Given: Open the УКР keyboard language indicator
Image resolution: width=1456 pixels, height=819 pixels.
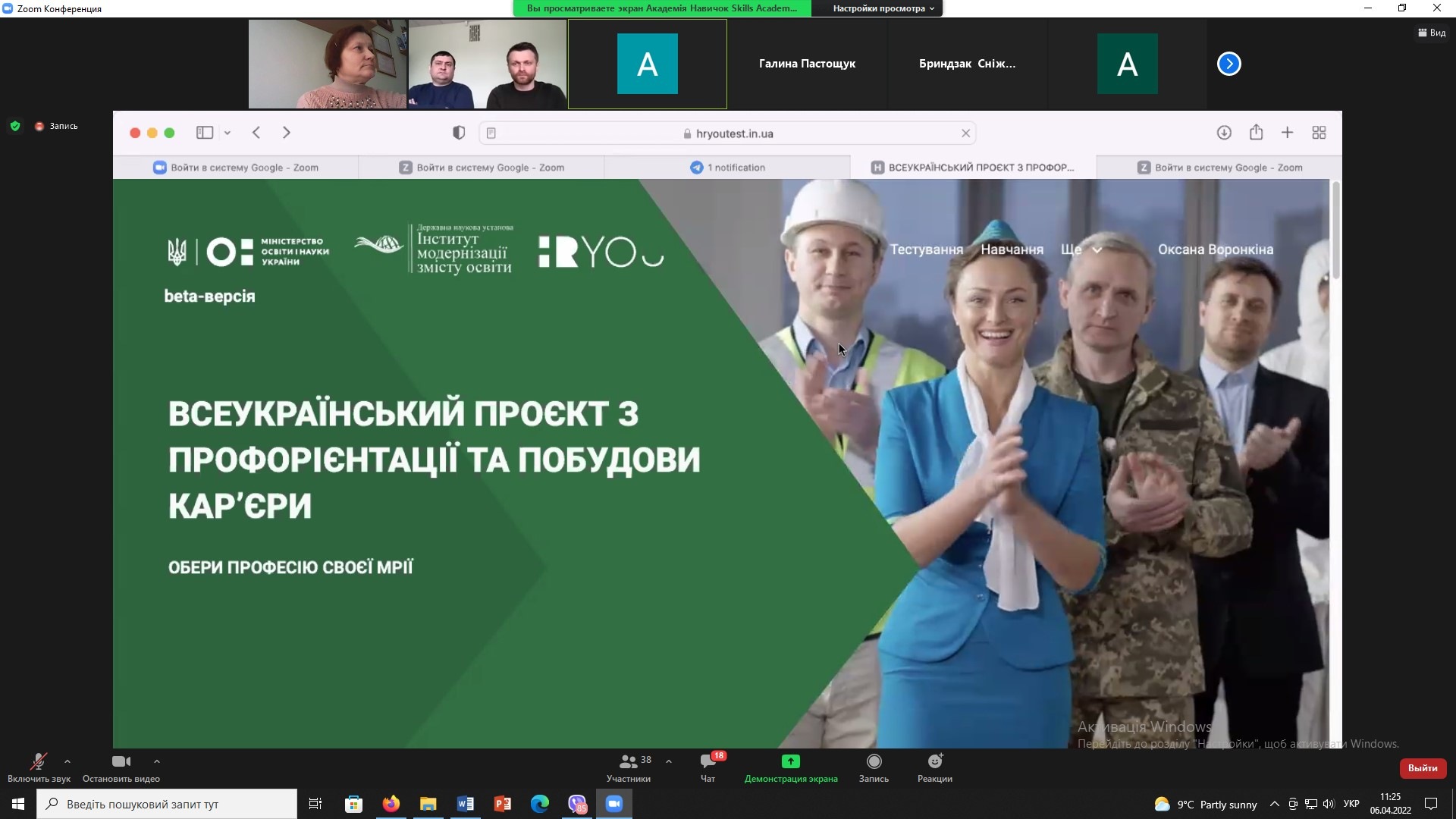Looking at the screenshot, I should coord(1351,804).
